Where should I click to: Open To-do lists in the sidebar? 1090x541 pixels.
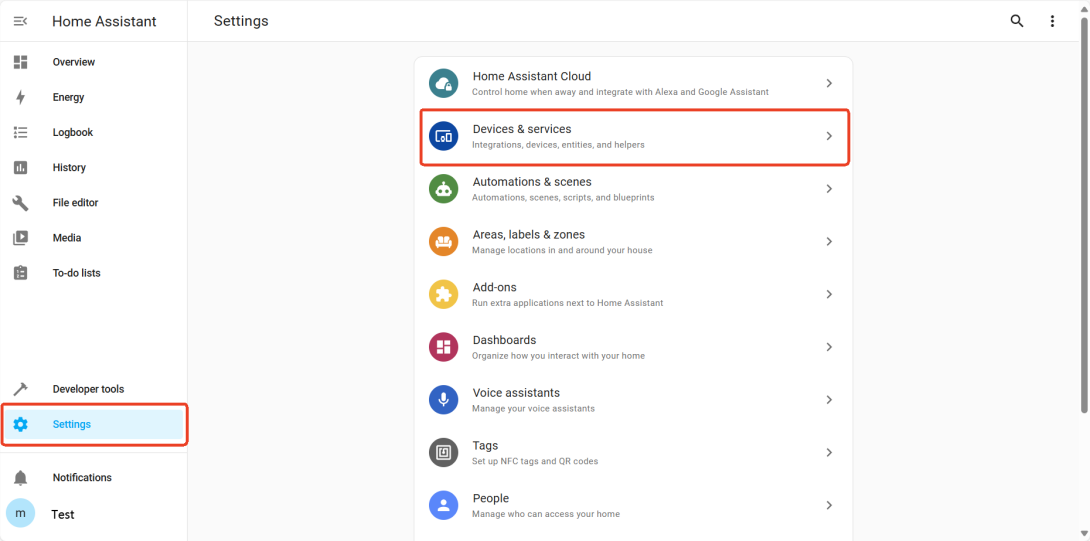coord(94,273)
